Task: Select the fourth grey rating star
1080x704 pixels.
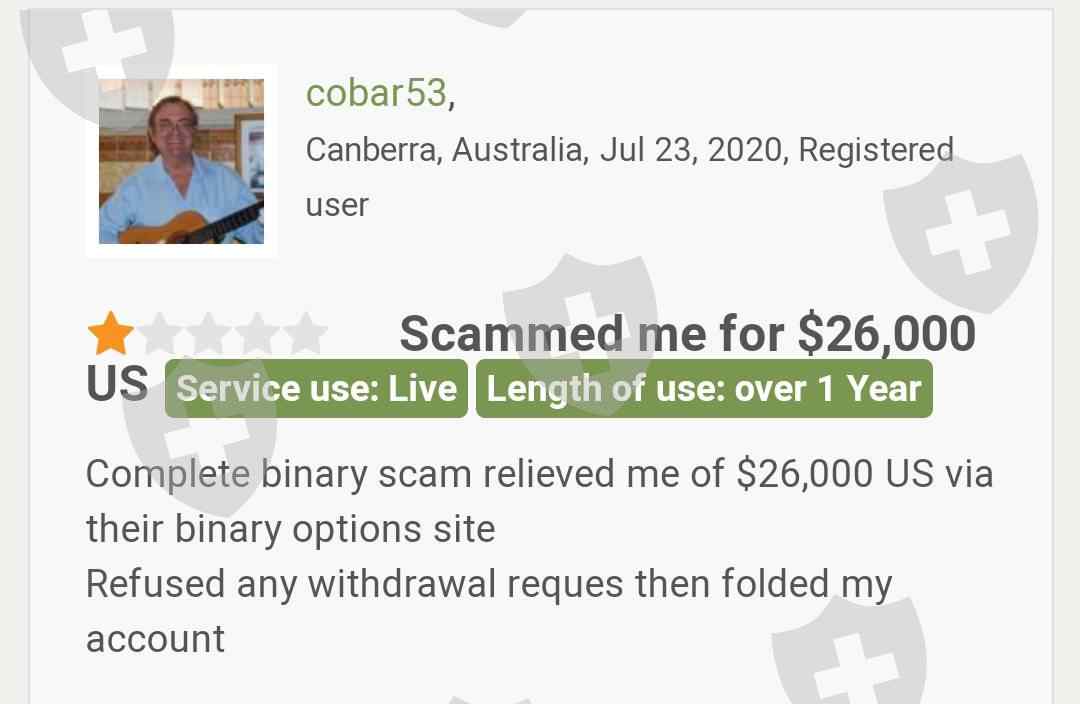Action: (256, 333)
